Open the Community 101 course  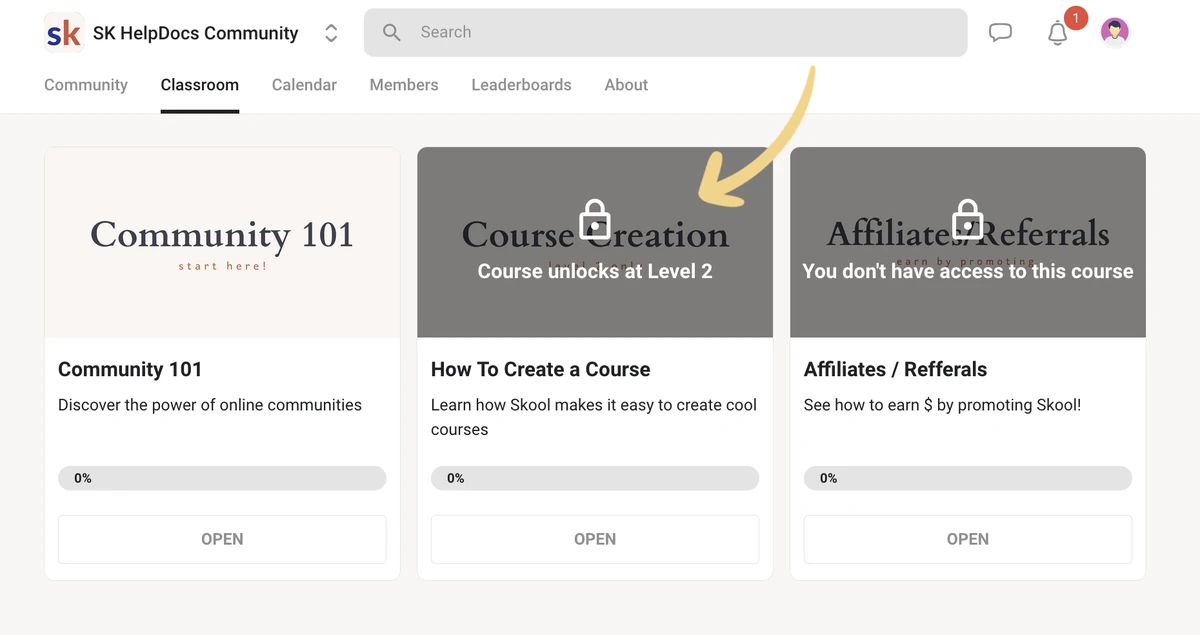(222, 539)
